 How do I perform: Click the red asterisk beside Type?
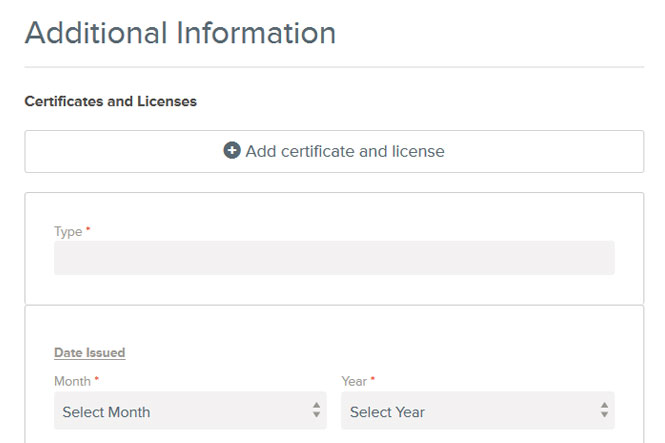(x=88, y=229)
